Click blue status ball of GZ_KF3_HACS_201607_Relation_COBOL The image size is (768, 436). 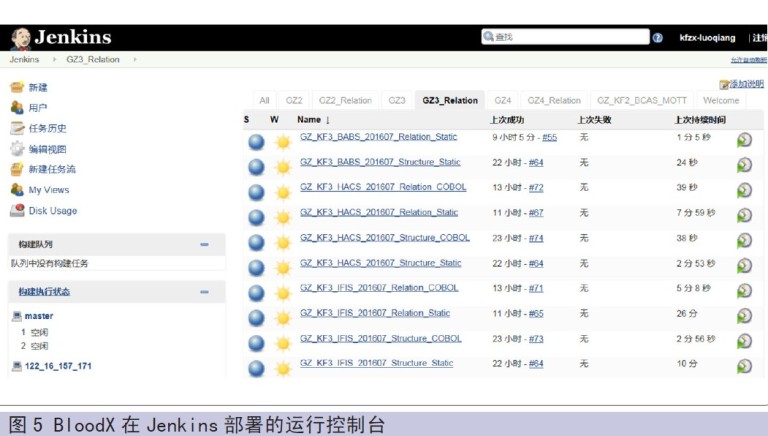pos(256,193)
